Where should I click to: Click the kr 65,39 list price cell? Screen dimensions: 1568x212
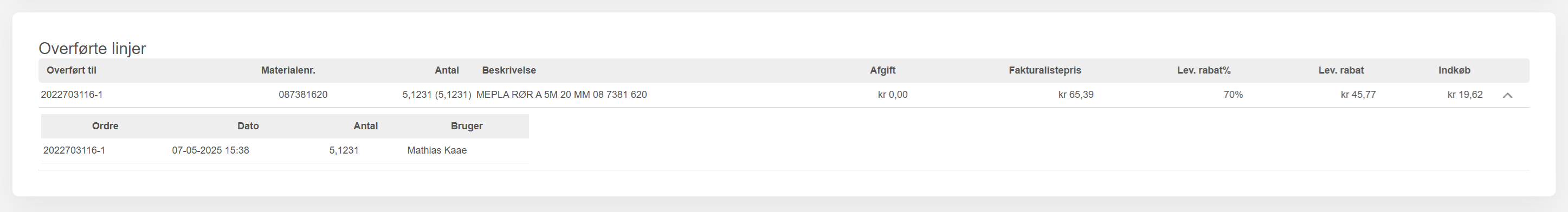point(1075,95)
